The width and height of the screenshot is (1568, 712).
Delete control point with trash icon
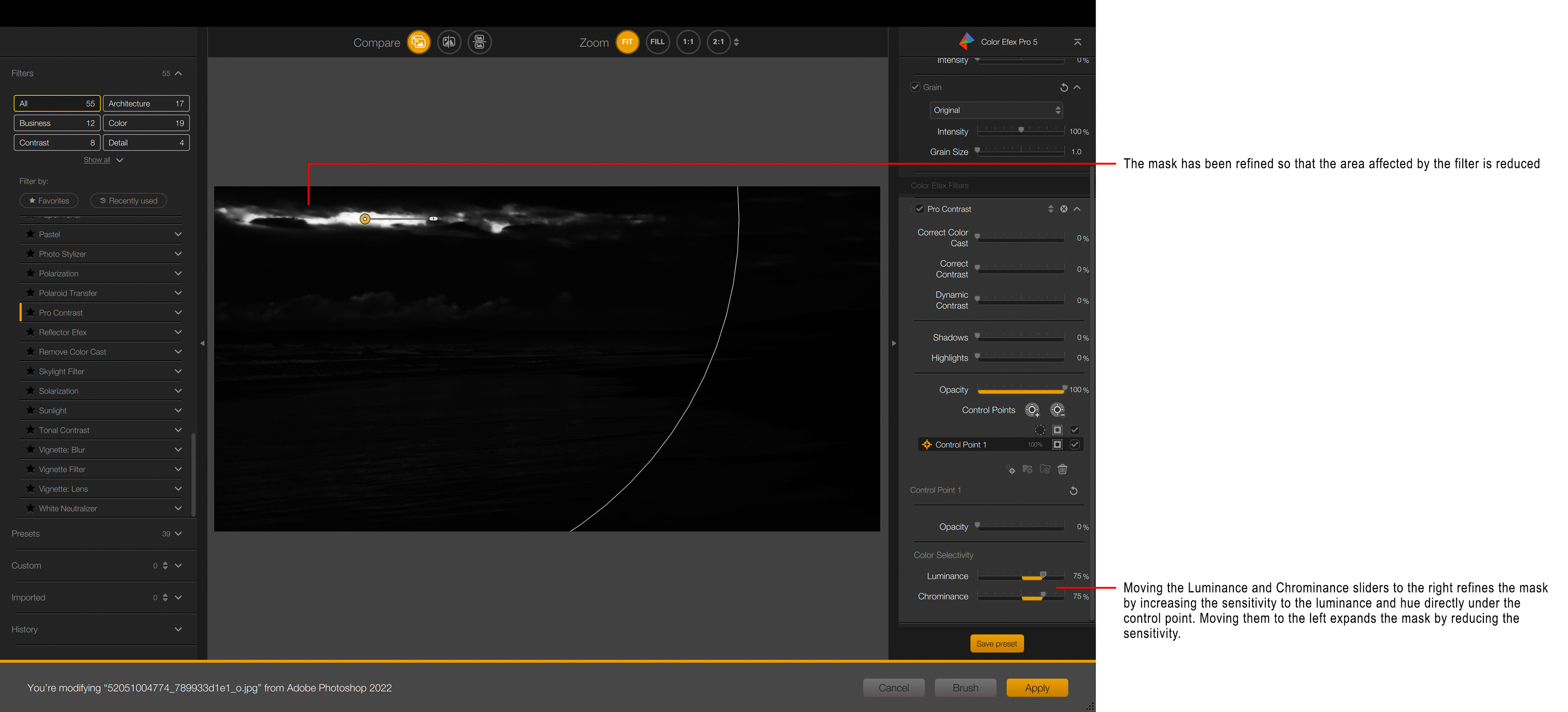pos(1062,469)
